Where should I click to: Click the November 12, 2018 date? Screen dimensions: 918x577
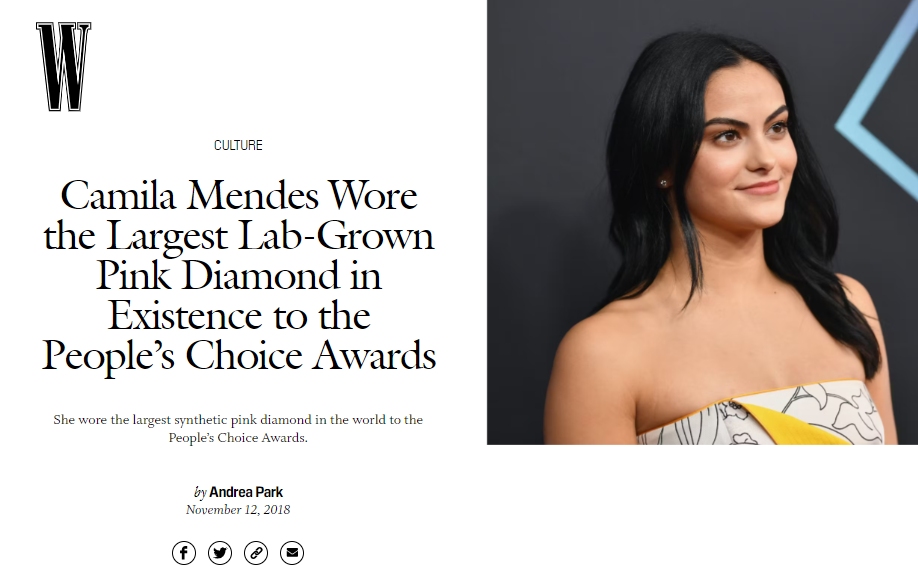click(x=237, y=510)
